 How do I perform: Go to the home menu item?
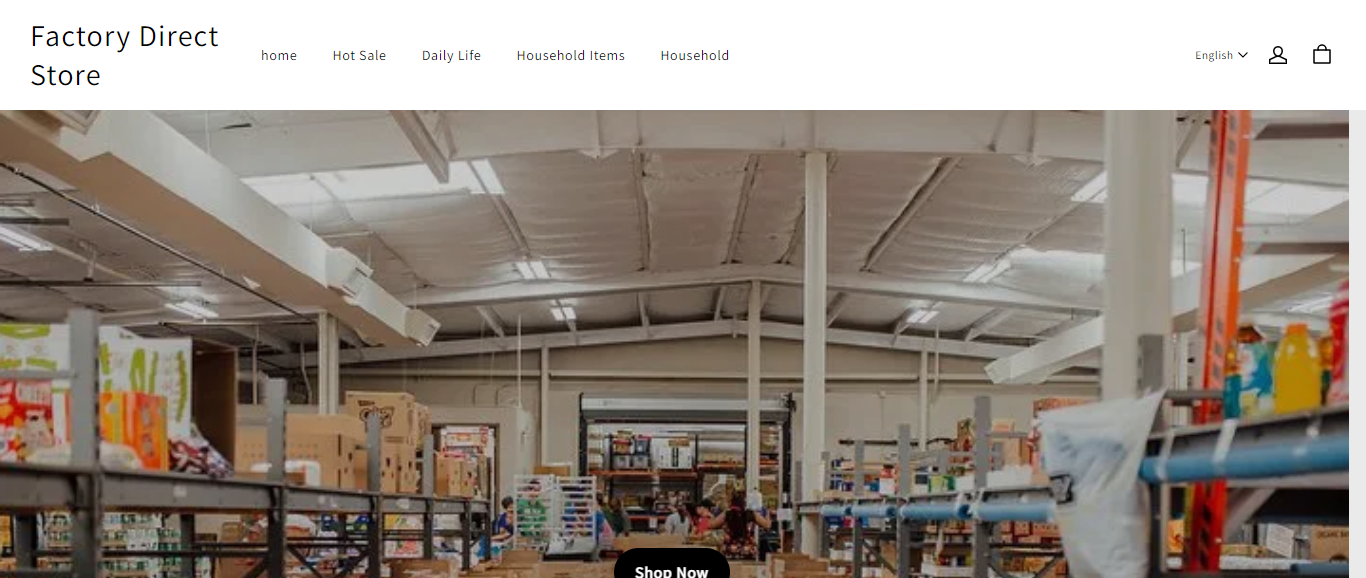tap(279, 55)
